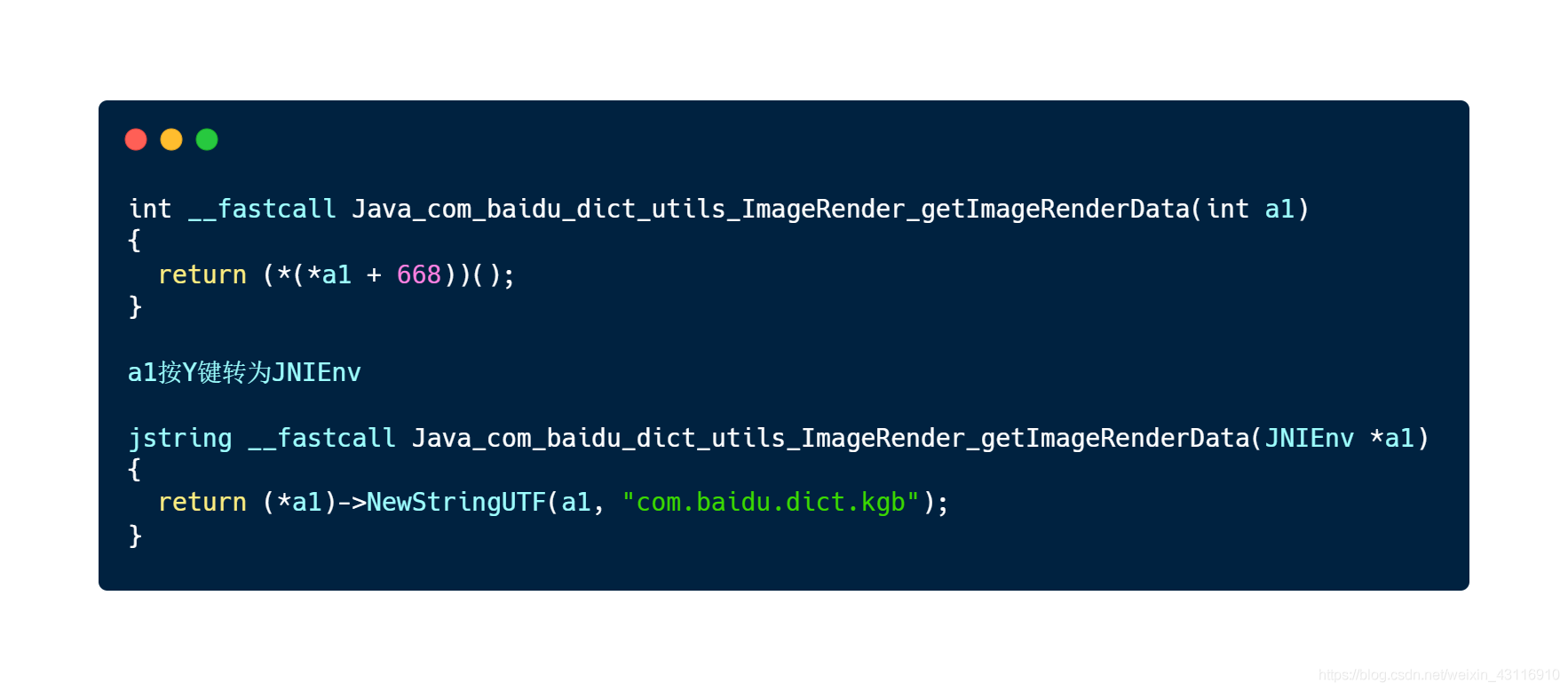The image size is (1568, 691).
Task: Click NewStringUTF method name
Action: 456,502
